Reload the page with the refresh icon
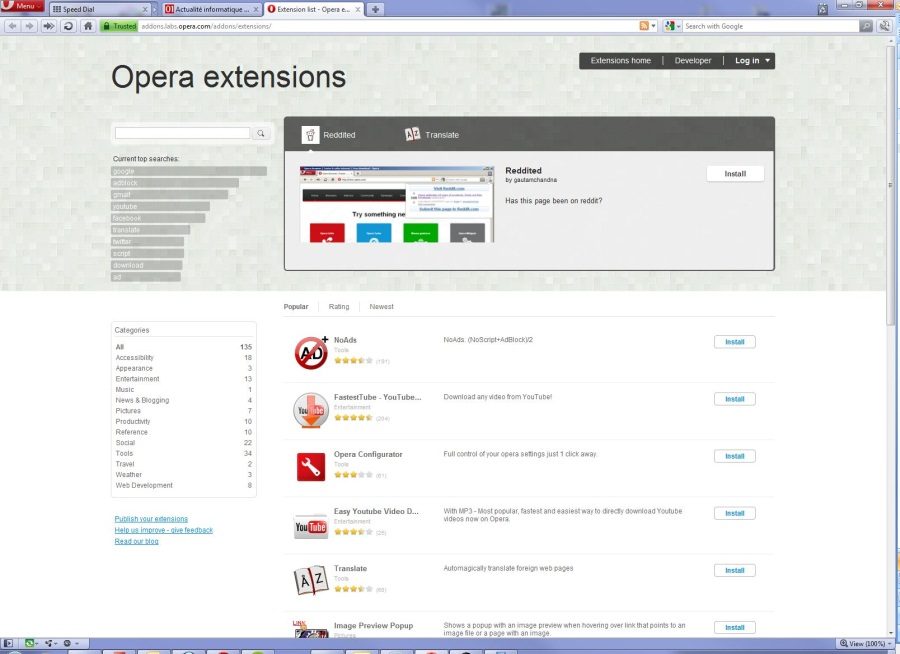 pyautogui.click(x=66, y=25)
